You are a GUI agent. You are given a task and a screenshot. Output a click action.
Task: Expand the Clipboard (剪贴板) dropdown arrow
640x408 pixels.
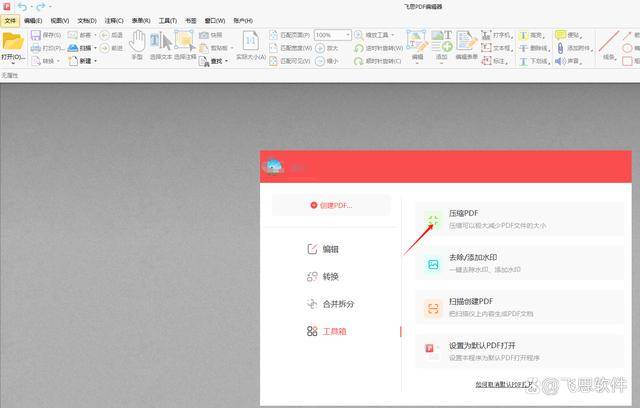(232, 48)
